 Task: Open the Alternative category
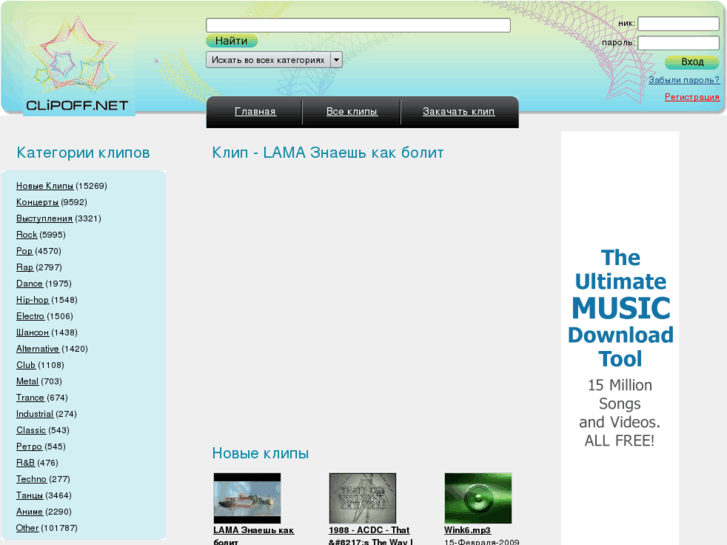[x=38, y=349]
